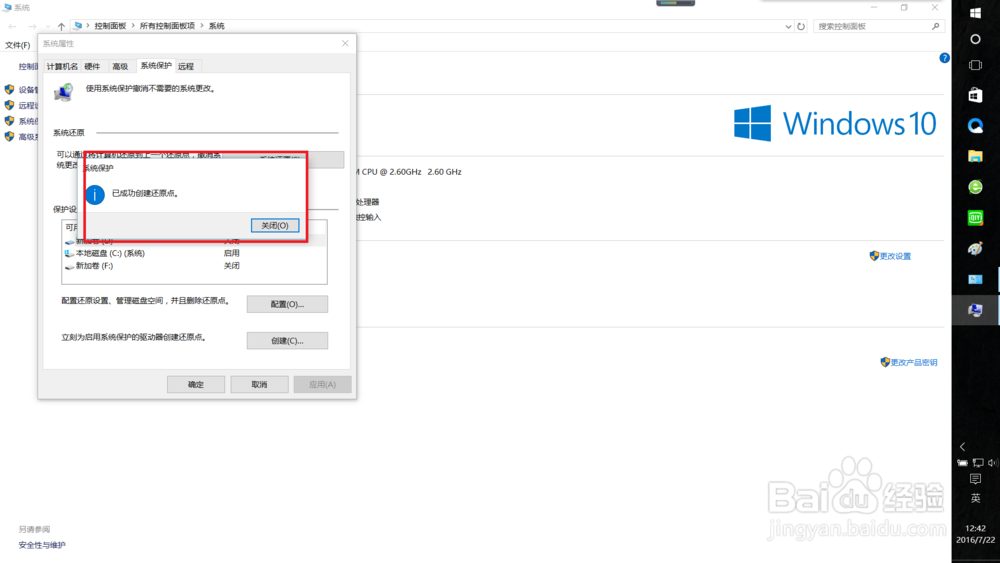Click the clock showing 12:42

point(975,529)
